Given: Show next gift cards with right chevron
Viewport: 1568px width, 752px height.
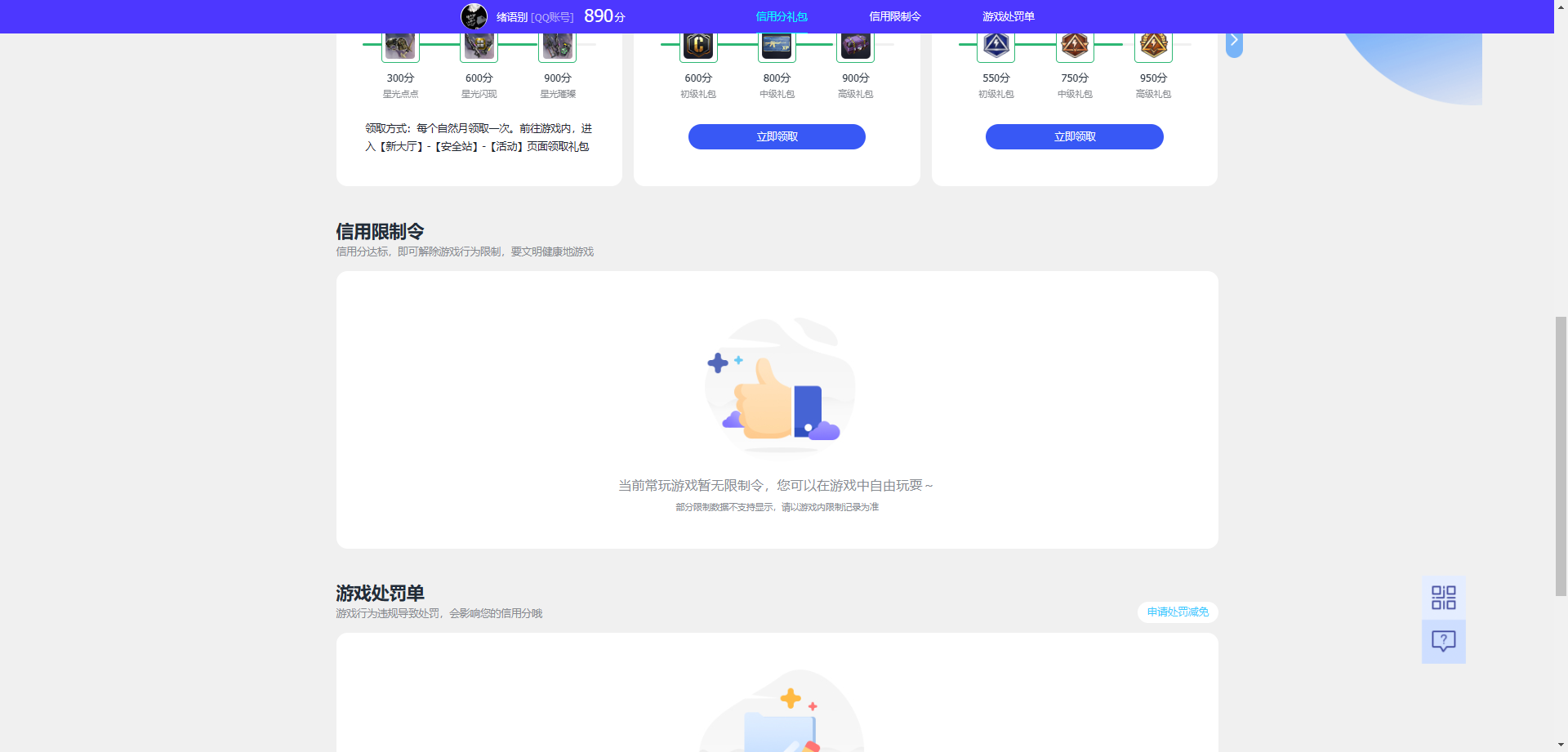Looking at the screenshot, I should 1234,41.
